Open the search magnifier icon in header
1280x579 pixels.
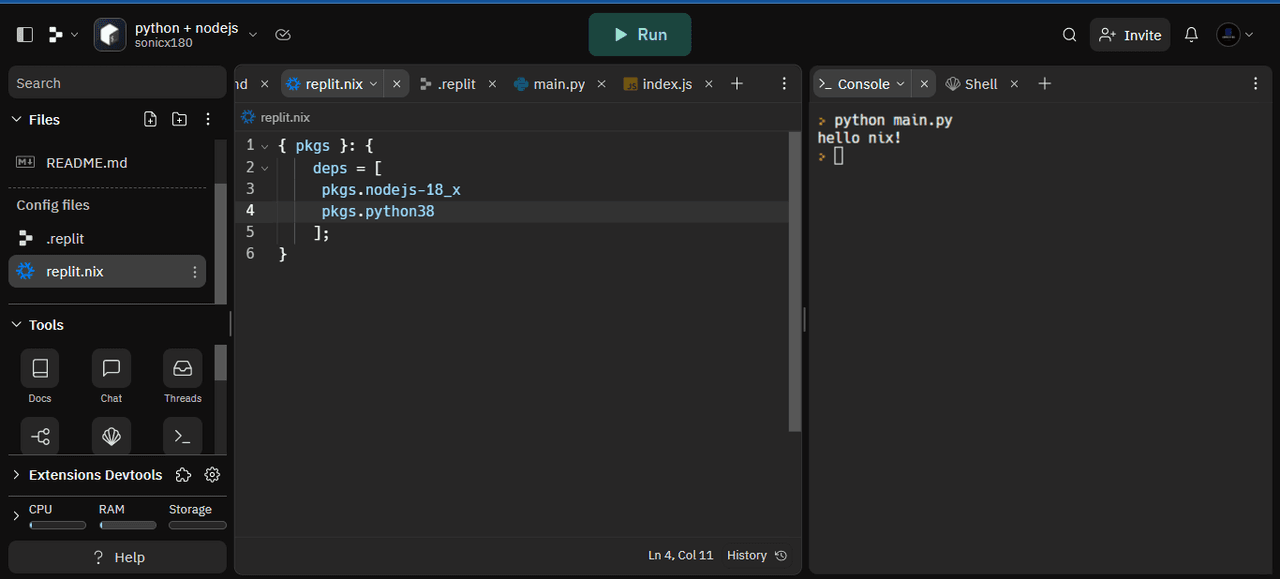(x=1069, y=35)
